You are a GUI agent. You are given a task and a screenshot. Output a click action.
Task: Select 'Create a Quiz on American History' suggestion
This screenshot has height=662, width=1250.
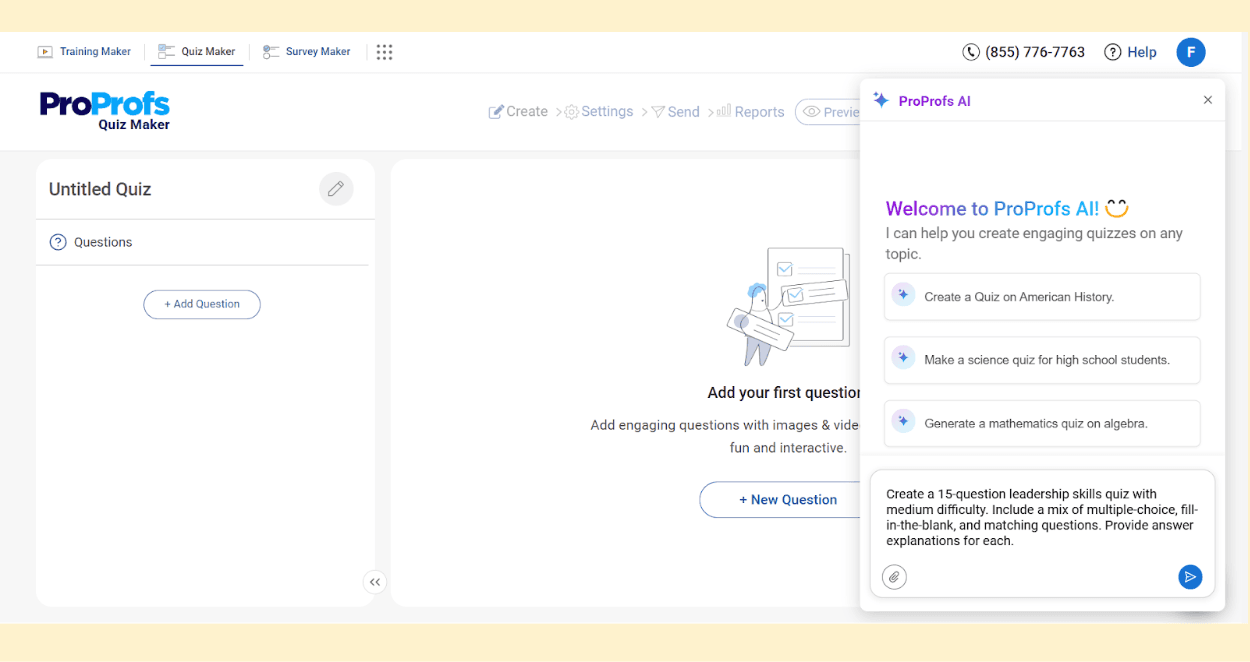[1041, 297]
